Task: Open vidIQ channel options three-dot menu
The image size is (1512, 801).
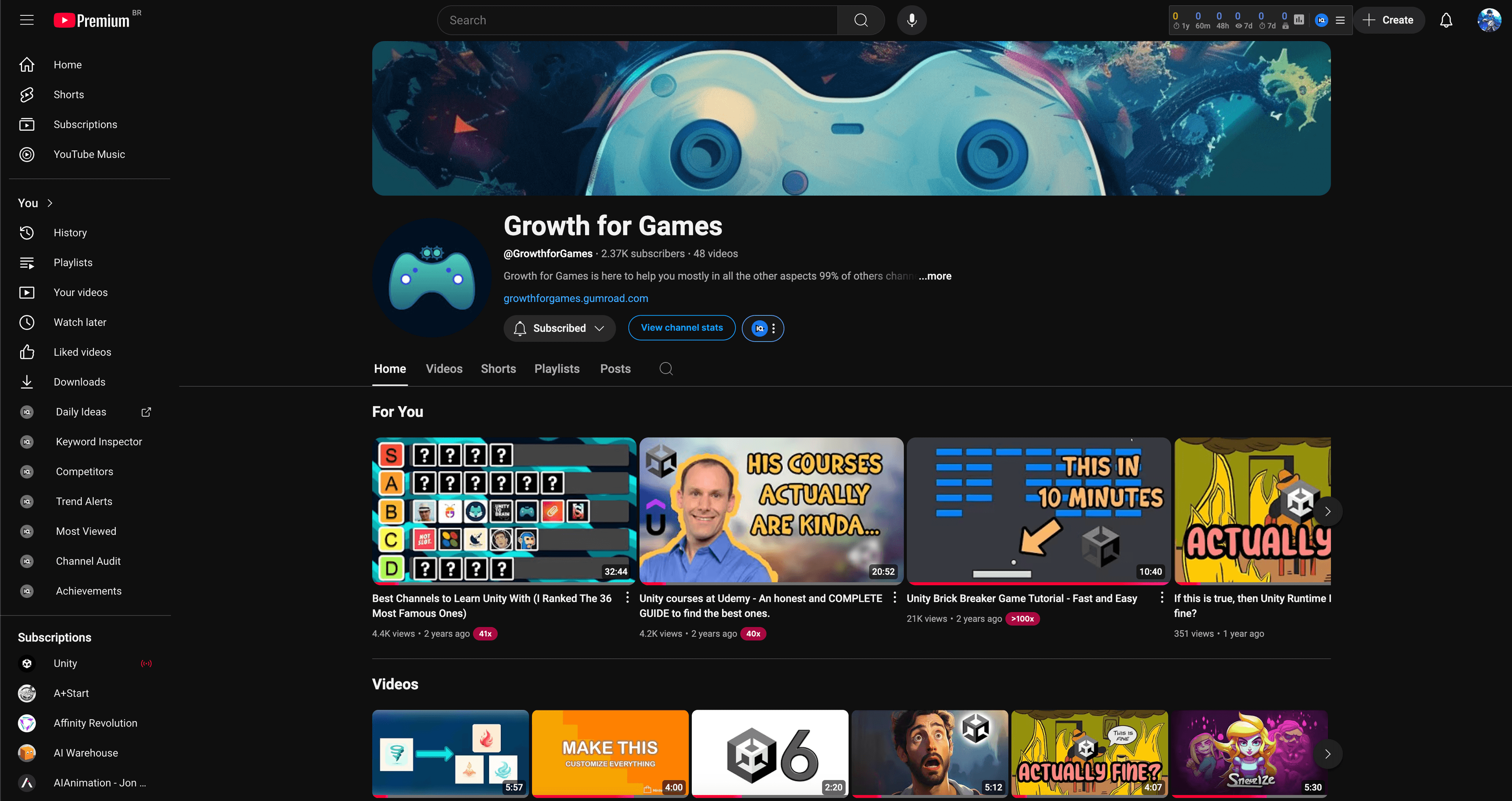Action: click(774, 328)
